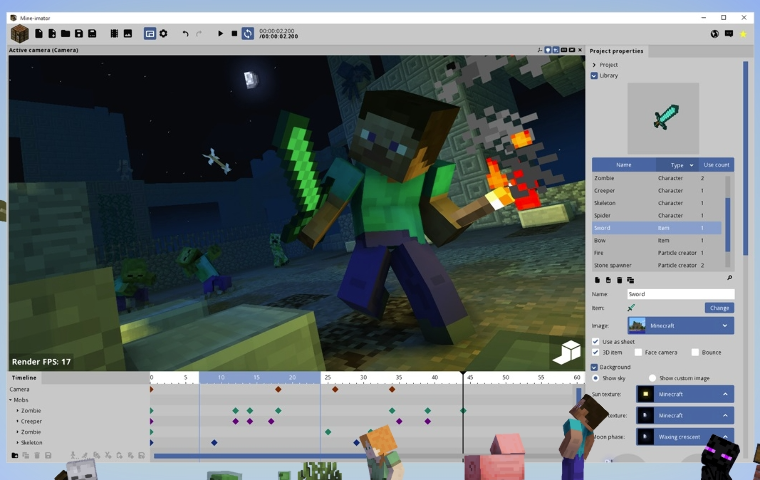Collapse the Mobs folder in timeline

11,400
